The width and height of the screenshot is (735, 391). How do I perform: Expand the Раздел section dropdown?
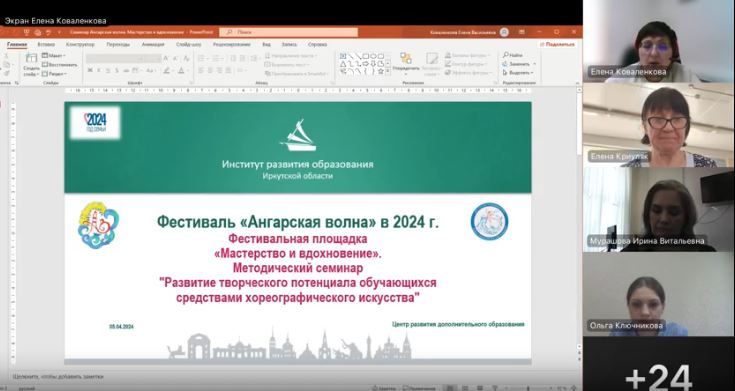[54, 74]
